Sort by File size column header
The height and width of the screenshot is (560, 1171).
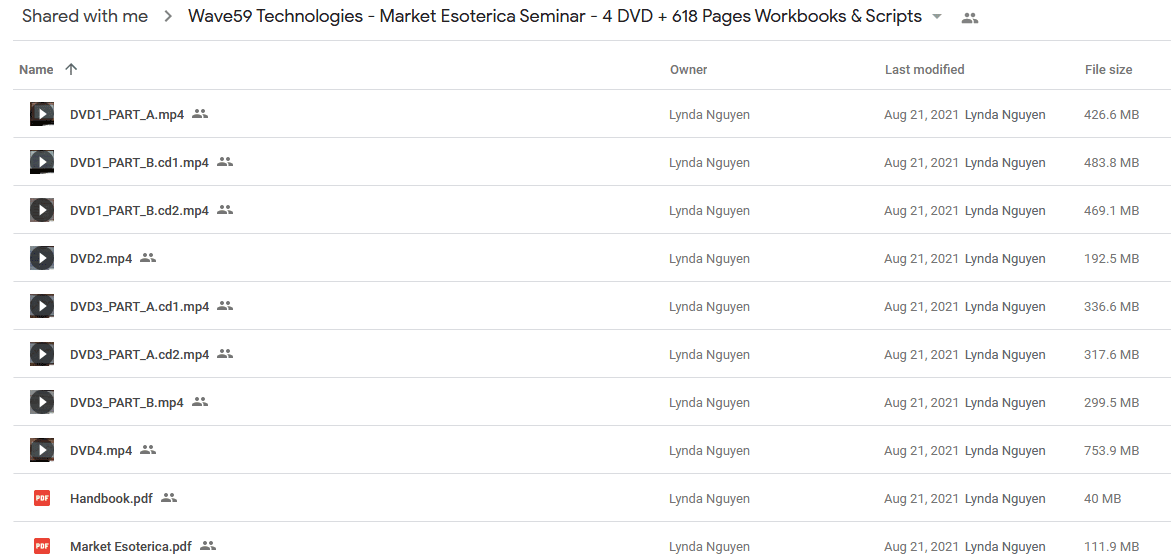1108,69
